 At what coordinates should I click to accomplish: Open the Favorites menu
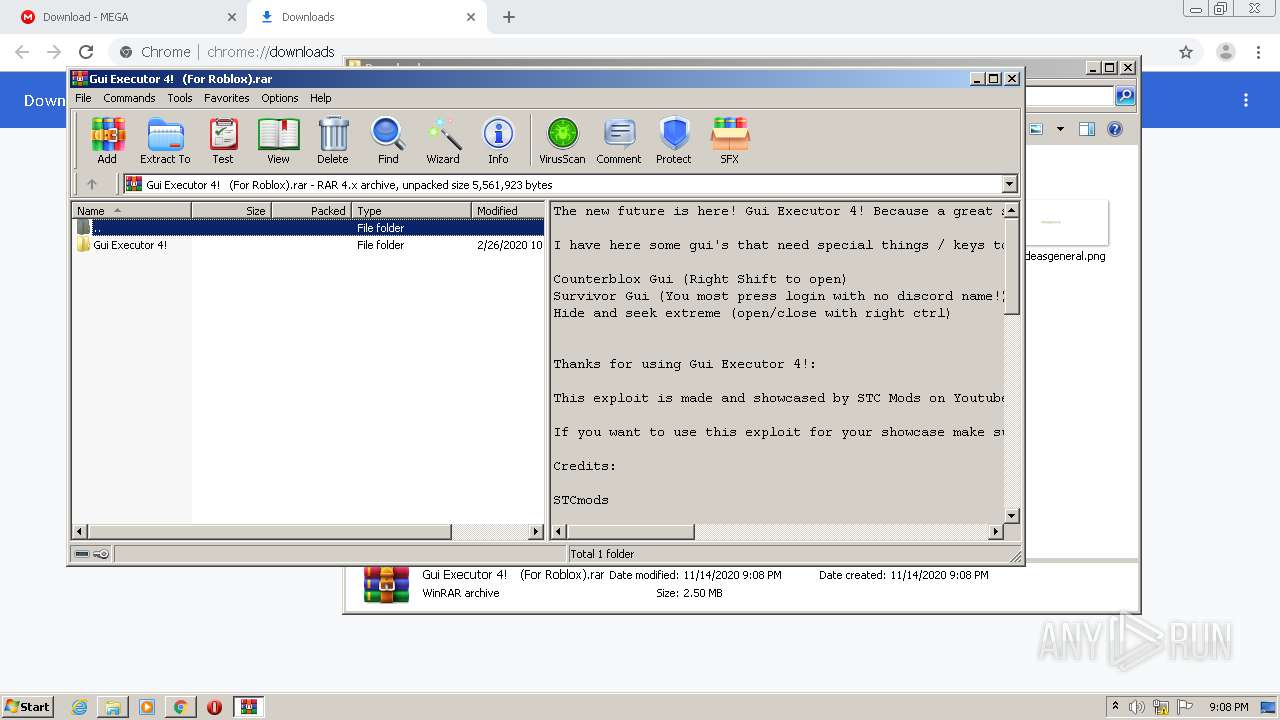[227, 98]
